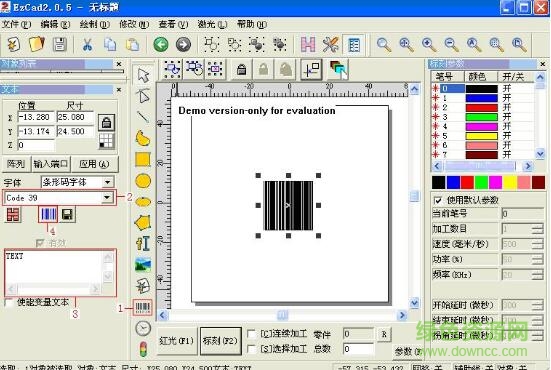Open file using the folder icon

tap(37, 45)
